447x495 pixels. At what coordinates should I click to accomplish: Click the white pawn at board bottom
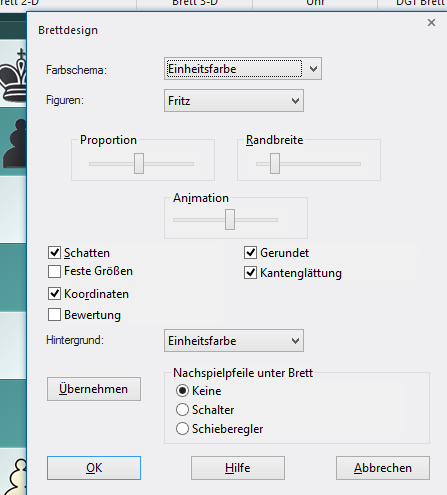[x=16, y=477]
